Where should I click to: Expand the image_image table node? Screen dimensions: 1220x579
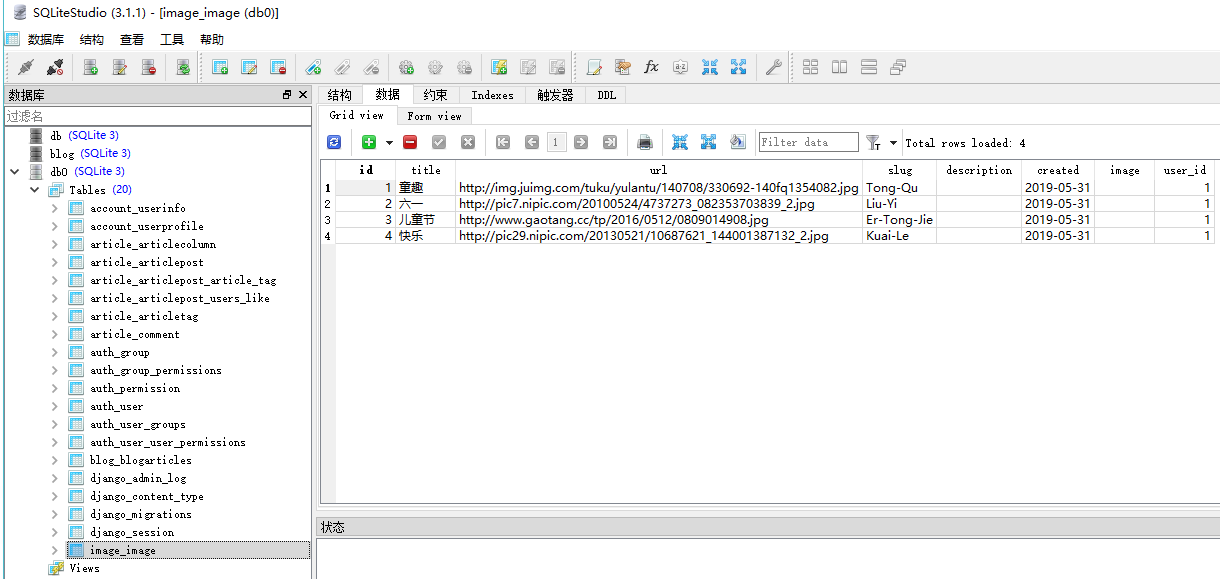coord(55,550)
